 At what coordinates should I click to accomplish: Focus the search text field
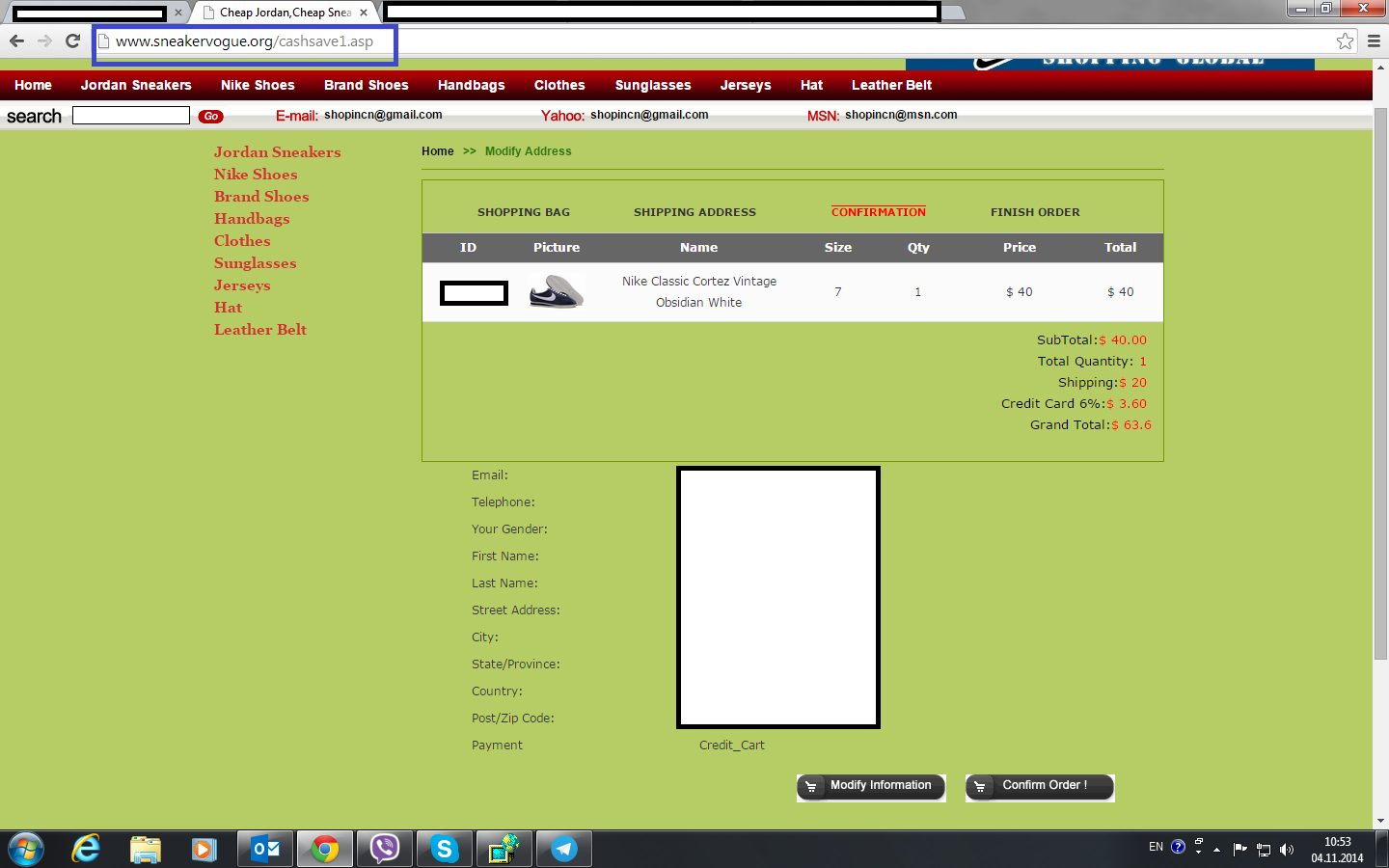(131, 116)
